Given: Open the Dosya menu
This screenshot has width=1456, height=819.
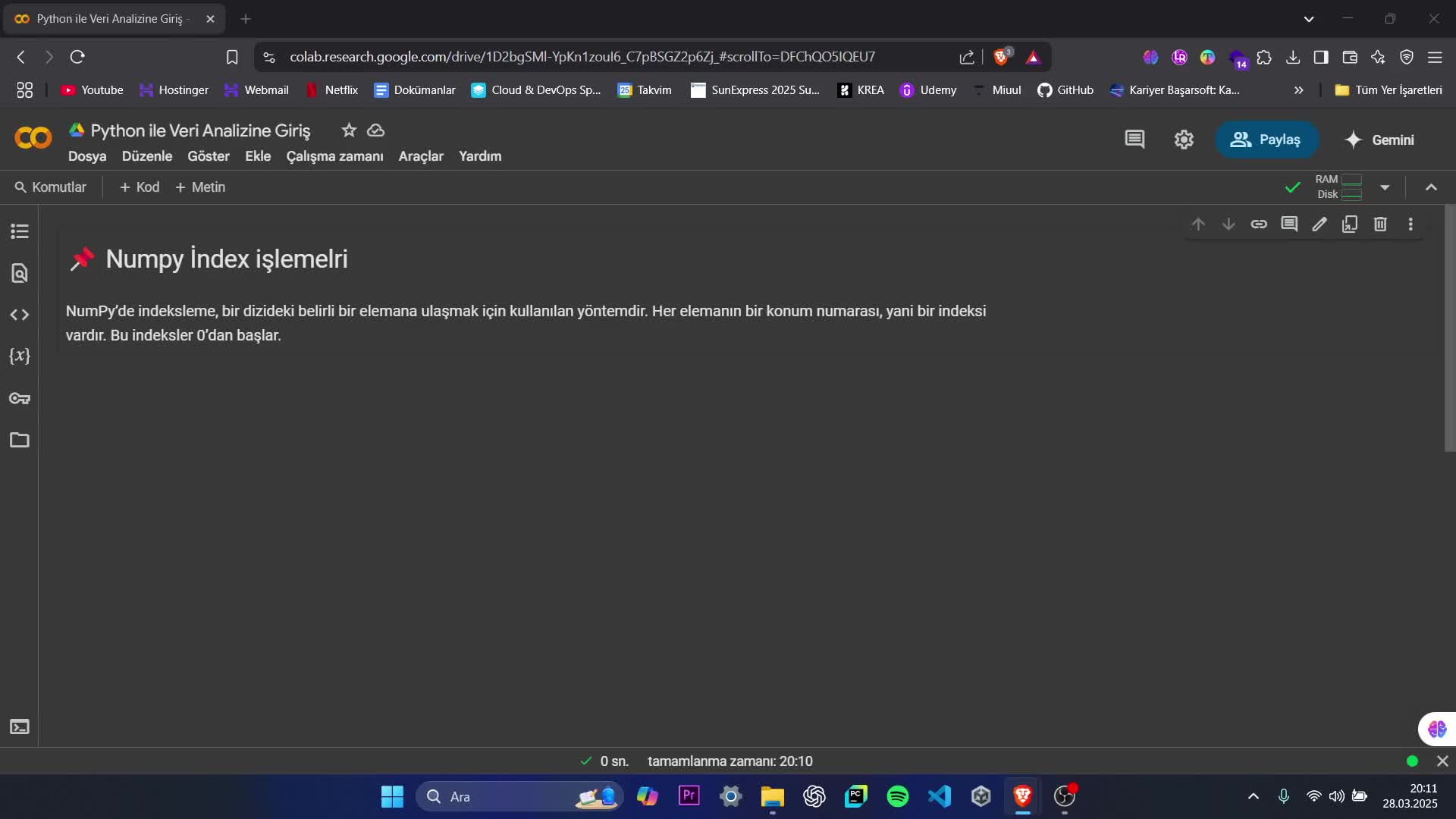Looking at the screenshot, I should pos(87,156).
